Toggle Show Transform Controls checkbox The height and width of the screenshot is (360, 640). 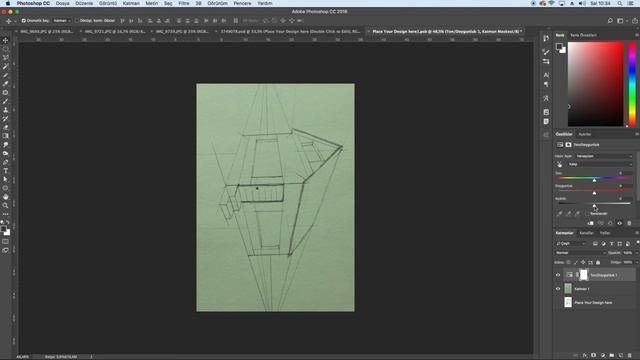coord(76,20)
